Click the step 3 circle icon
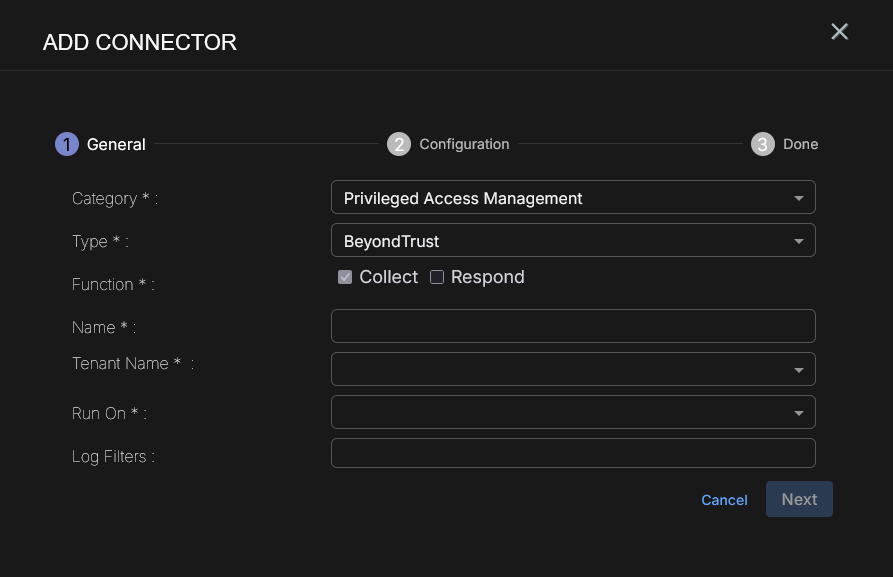Viewport: 893px width, 577px height. pyautogui.click(x=763, y=144)
